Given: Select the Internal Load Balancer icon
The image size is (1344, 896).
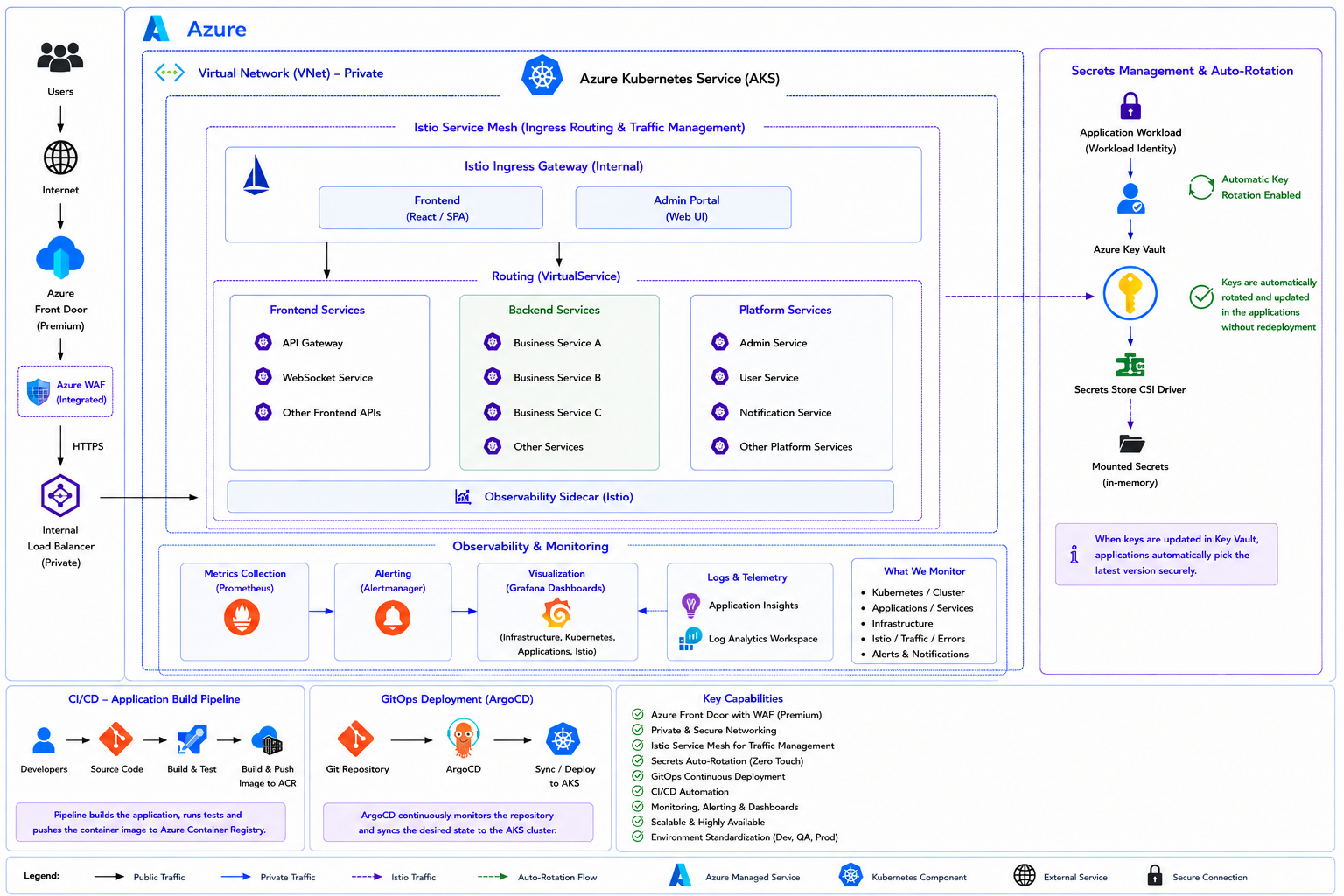Looking at the screenshot, I should tap(60, 496).
